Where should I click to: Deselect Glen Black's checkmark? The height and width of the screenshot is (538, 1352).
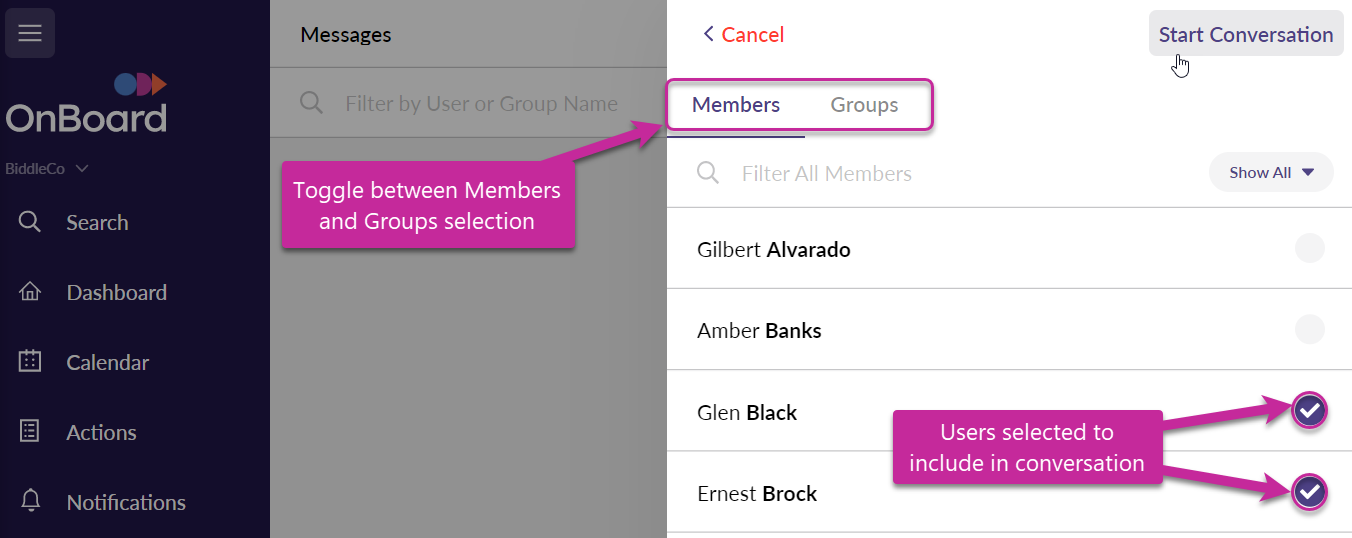(x=1309, y=410)
